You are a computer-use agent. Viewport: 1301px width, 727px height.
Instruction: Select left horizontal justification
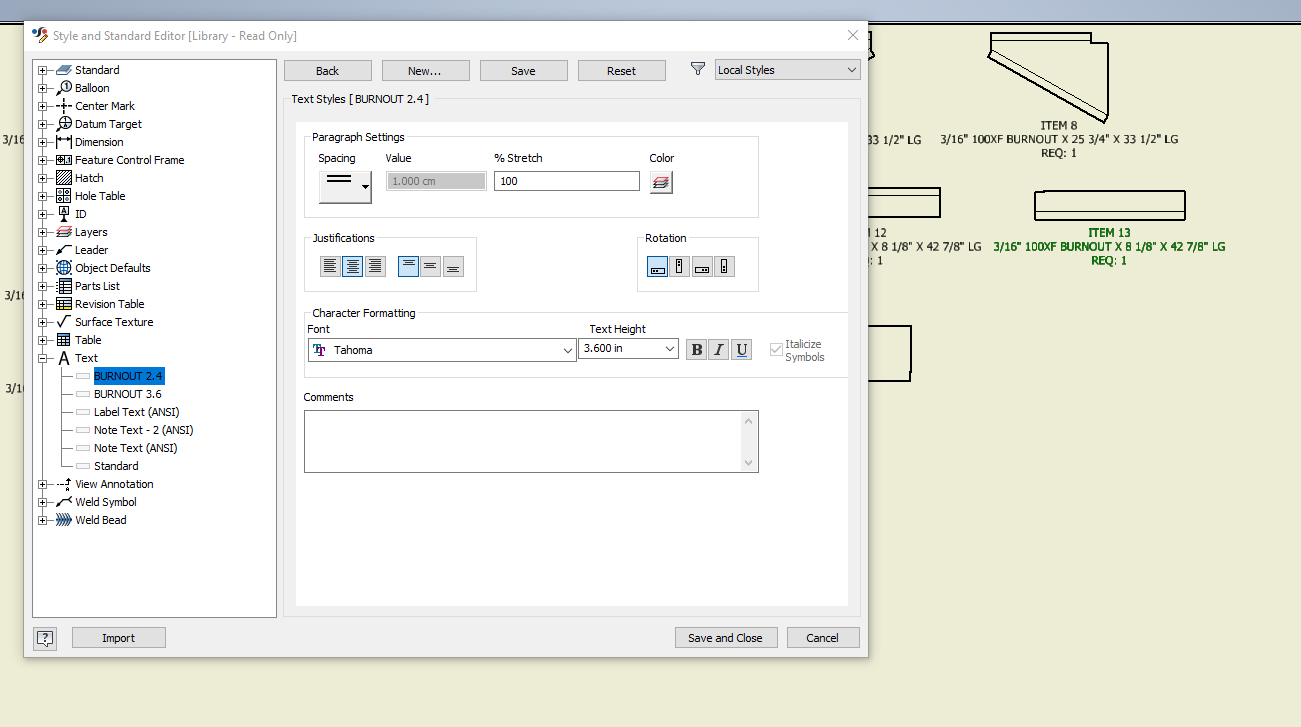click(x=330, y=266)
